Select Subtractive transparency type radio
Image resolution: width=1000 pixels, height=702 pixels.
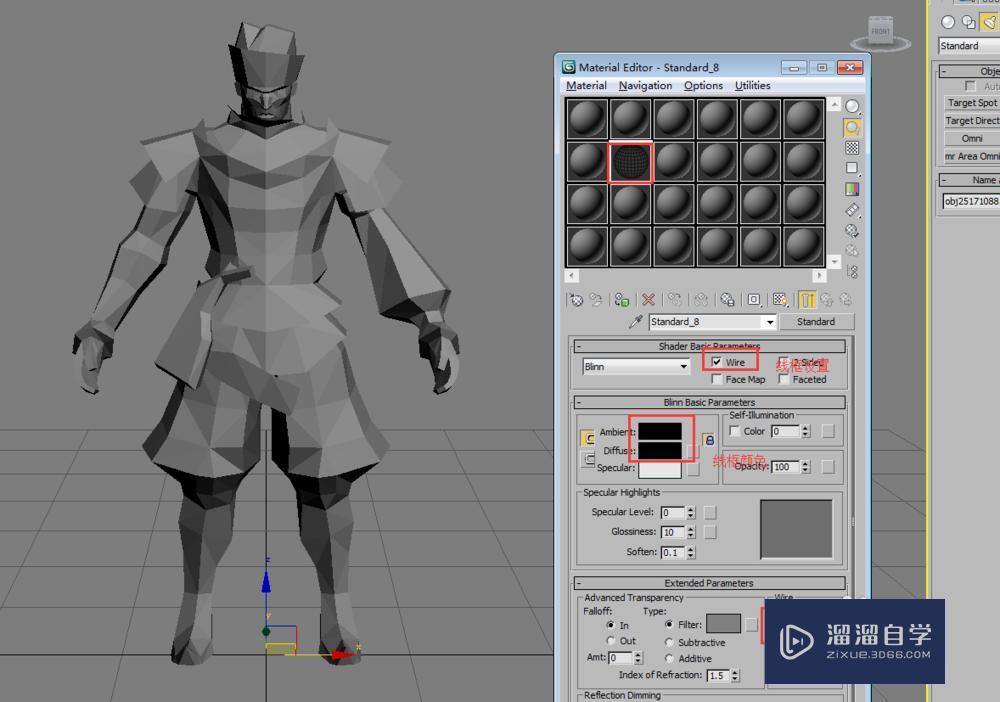click(669, 642)
